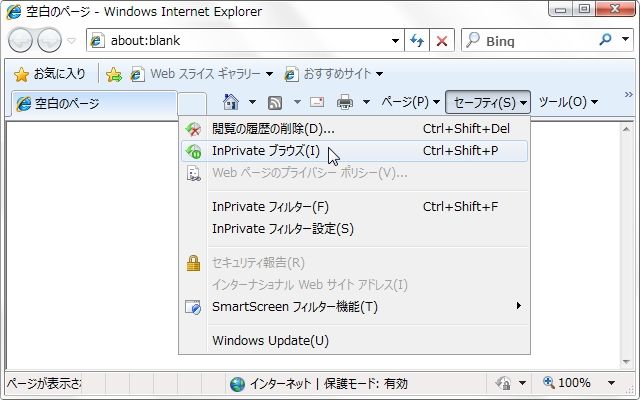Image resolution: width=640 pixels, height=400 pixels.
Task: Choose InPrivate ブラウズ(I) from the menu
Action: [x=354, y=151]
